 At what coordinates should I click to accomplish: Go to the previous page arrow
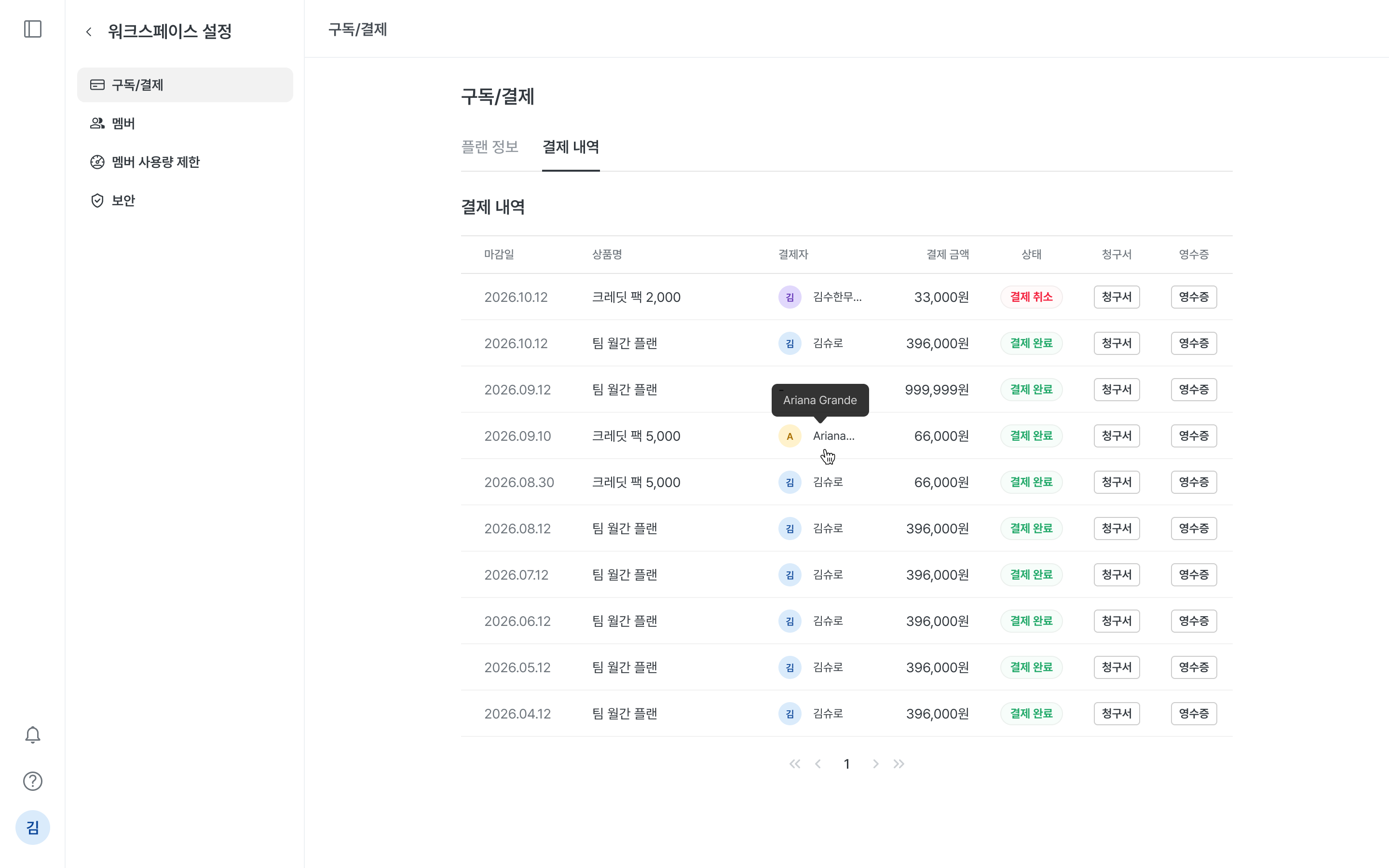pyautogui.click(x=818, y=764)
